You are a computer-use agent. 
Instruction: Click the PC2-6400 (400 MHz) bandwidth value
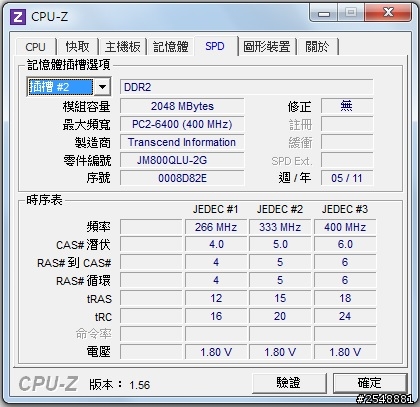182,124
